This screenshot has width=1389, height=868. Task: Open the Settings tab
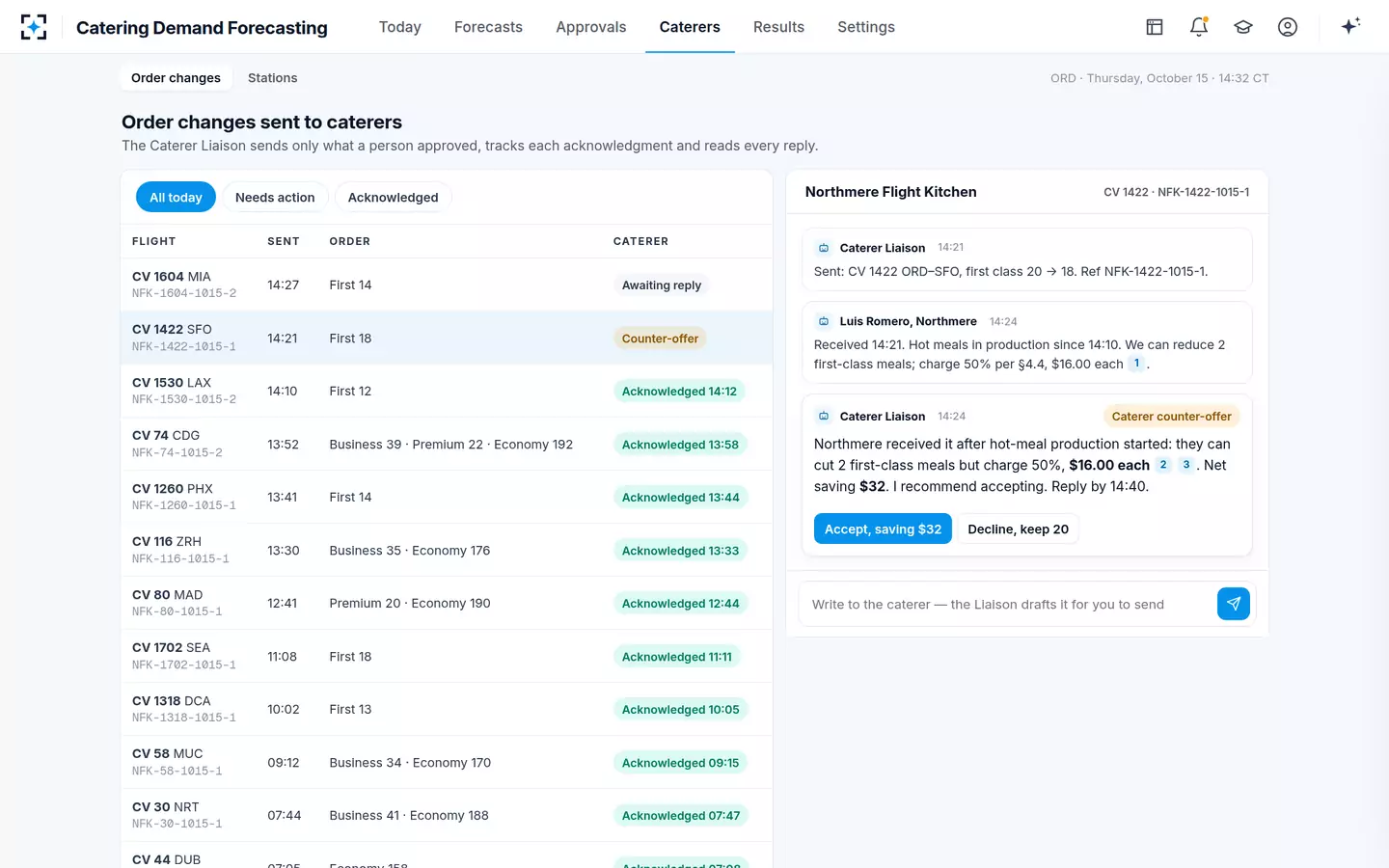pyautogui.click(x=866, y=27)
